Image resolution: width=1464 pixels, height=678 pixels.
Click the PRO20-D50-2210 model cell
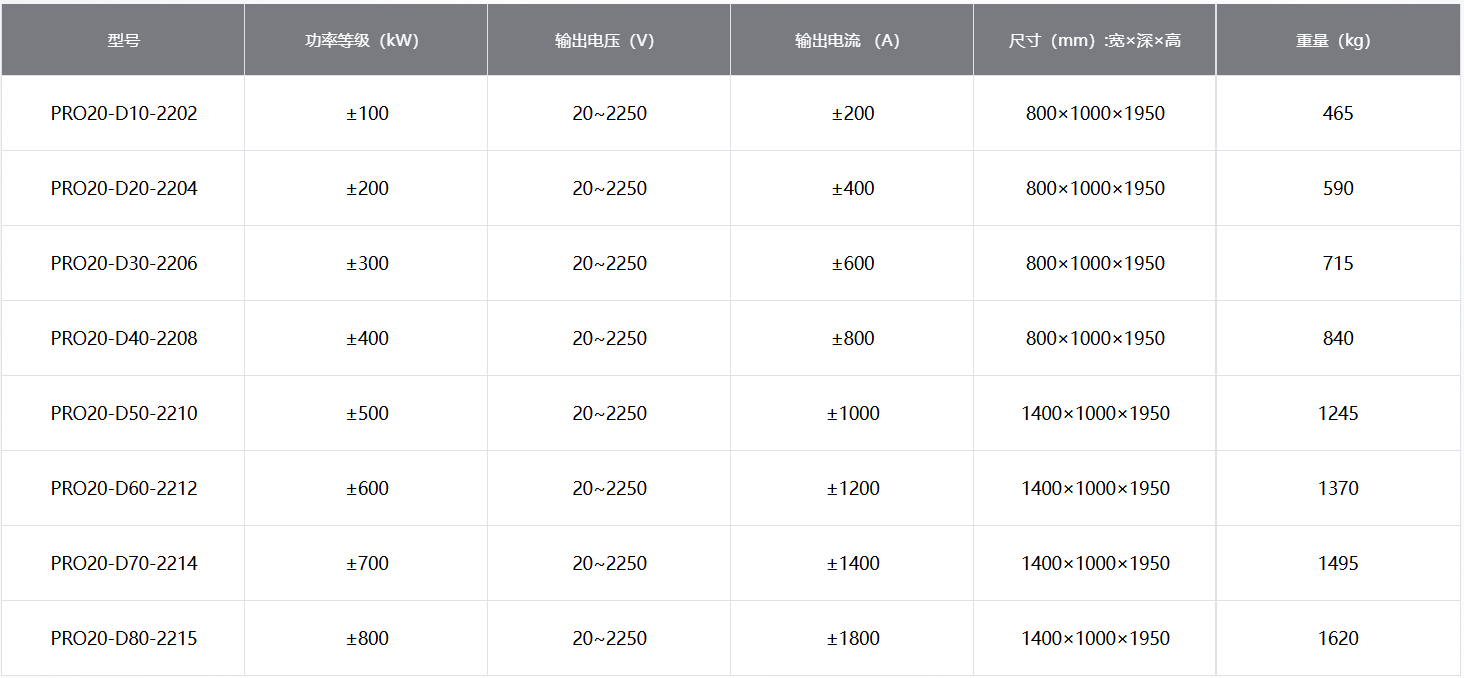[x=124, y=413]
